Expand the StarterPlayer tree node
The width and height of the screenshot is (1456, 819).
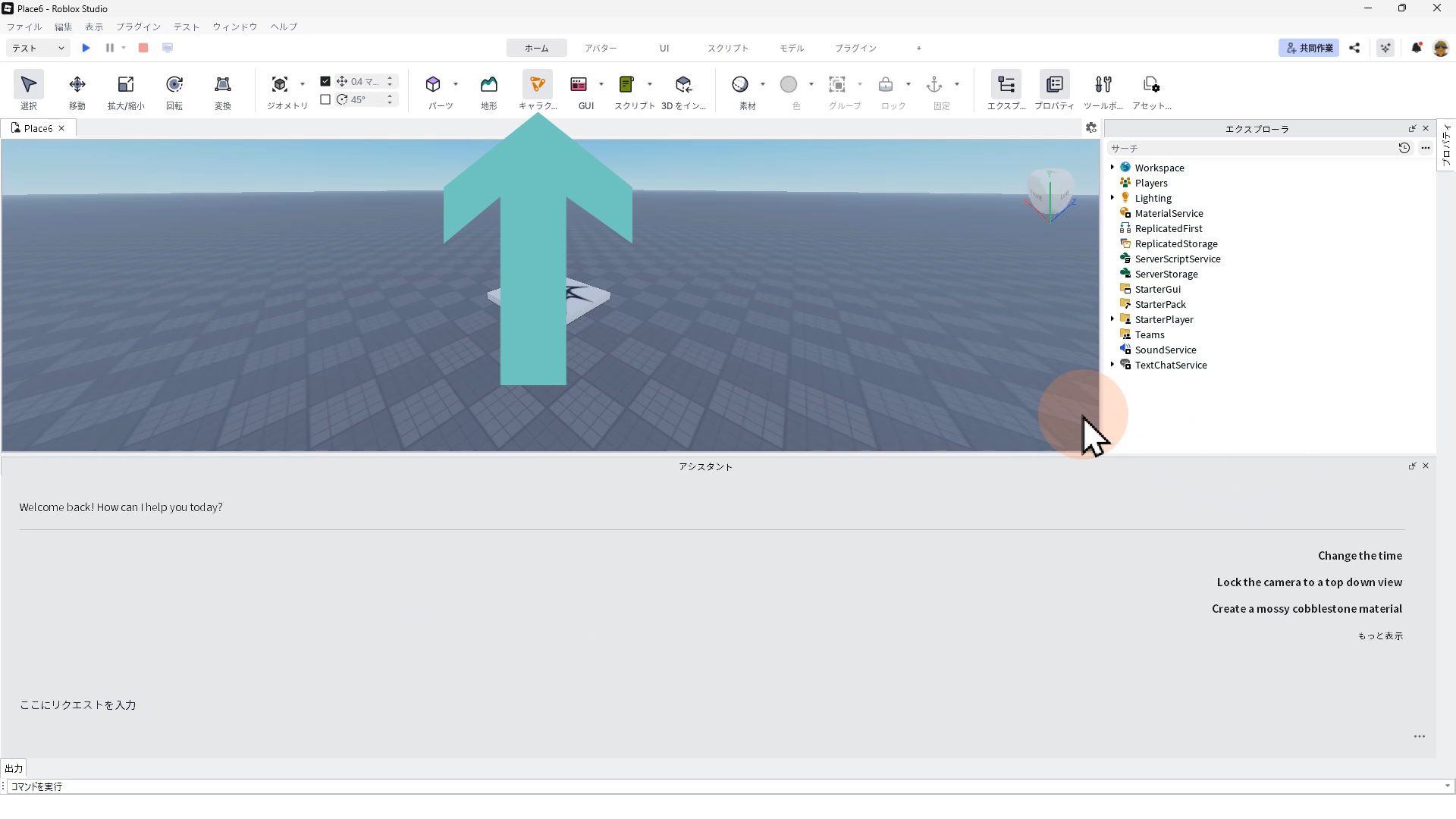coord(1112,319)
